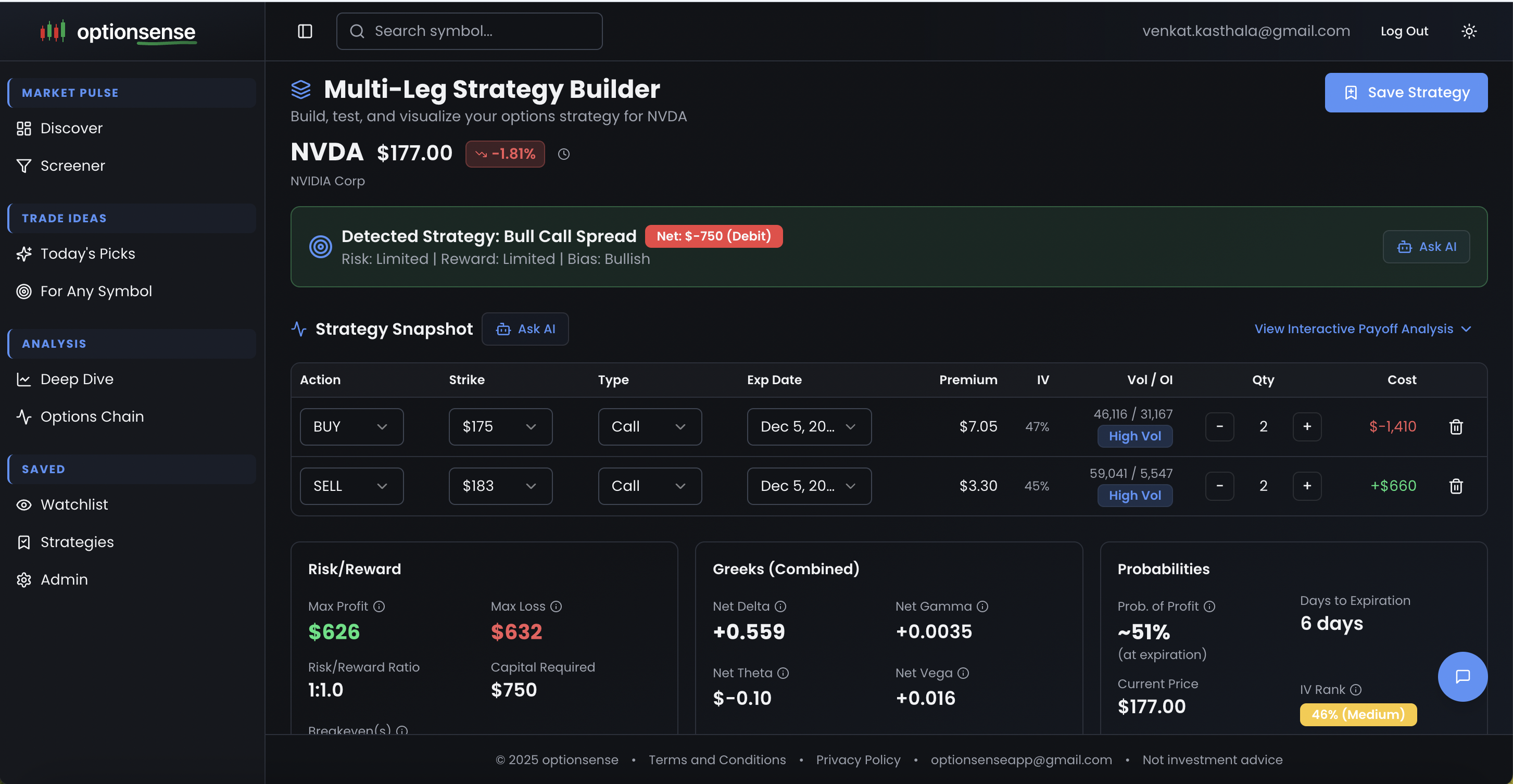Screen dimensions: 1513x784
Task: Click Ask AI in detected strategy banner
Action: tap(1426, 247)
